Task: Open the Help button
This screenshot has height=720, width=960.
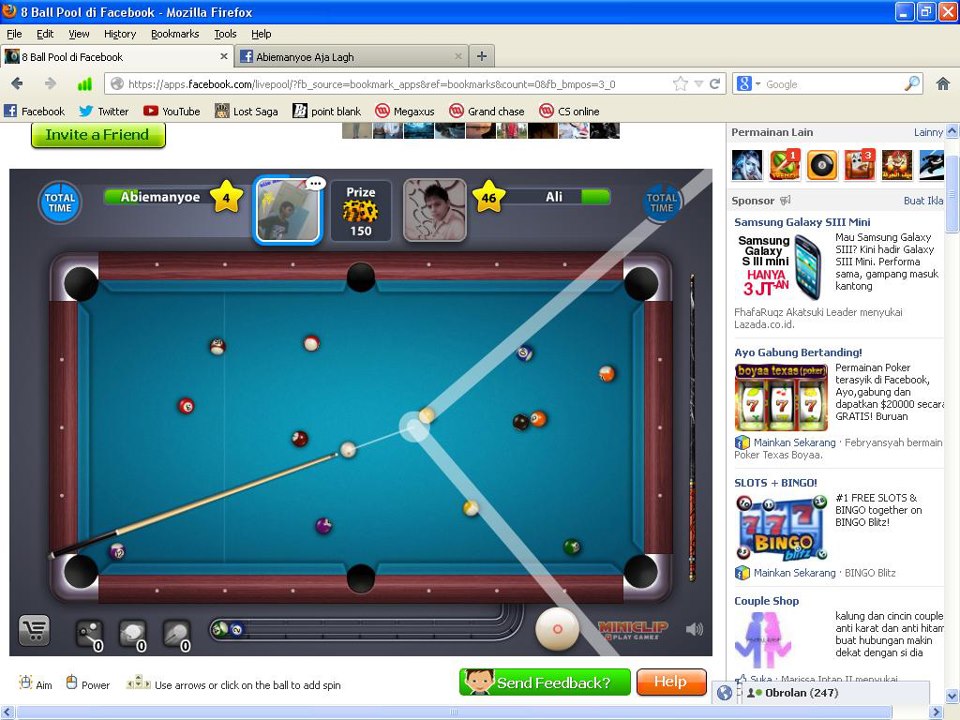Action: pyautogui.click(x=671, y=681)
